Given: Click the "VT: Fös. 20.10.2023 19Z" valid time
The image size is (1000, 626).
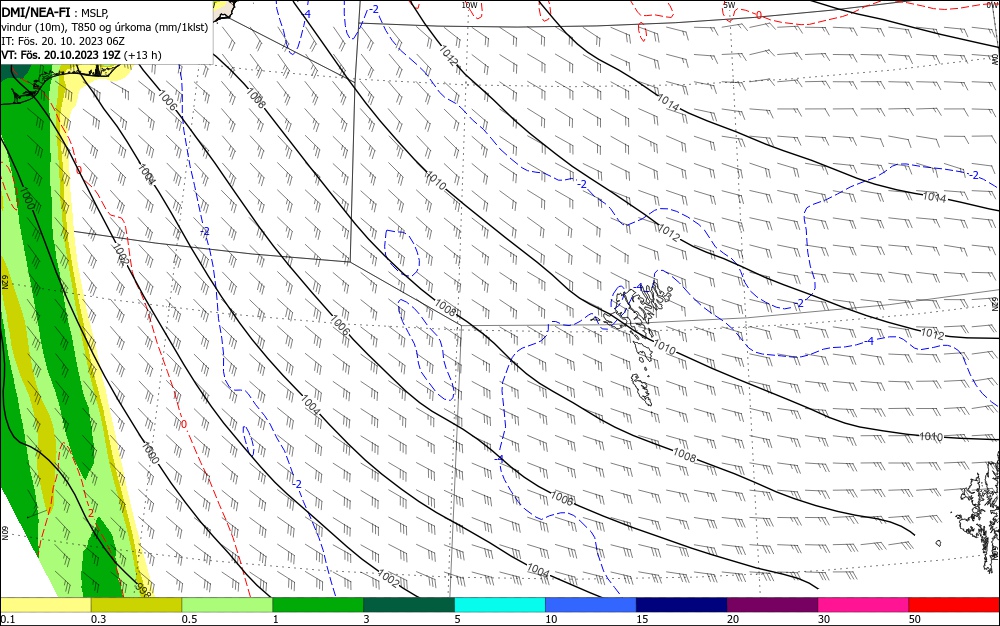Looking at the screenshot, I should [61, 55].
